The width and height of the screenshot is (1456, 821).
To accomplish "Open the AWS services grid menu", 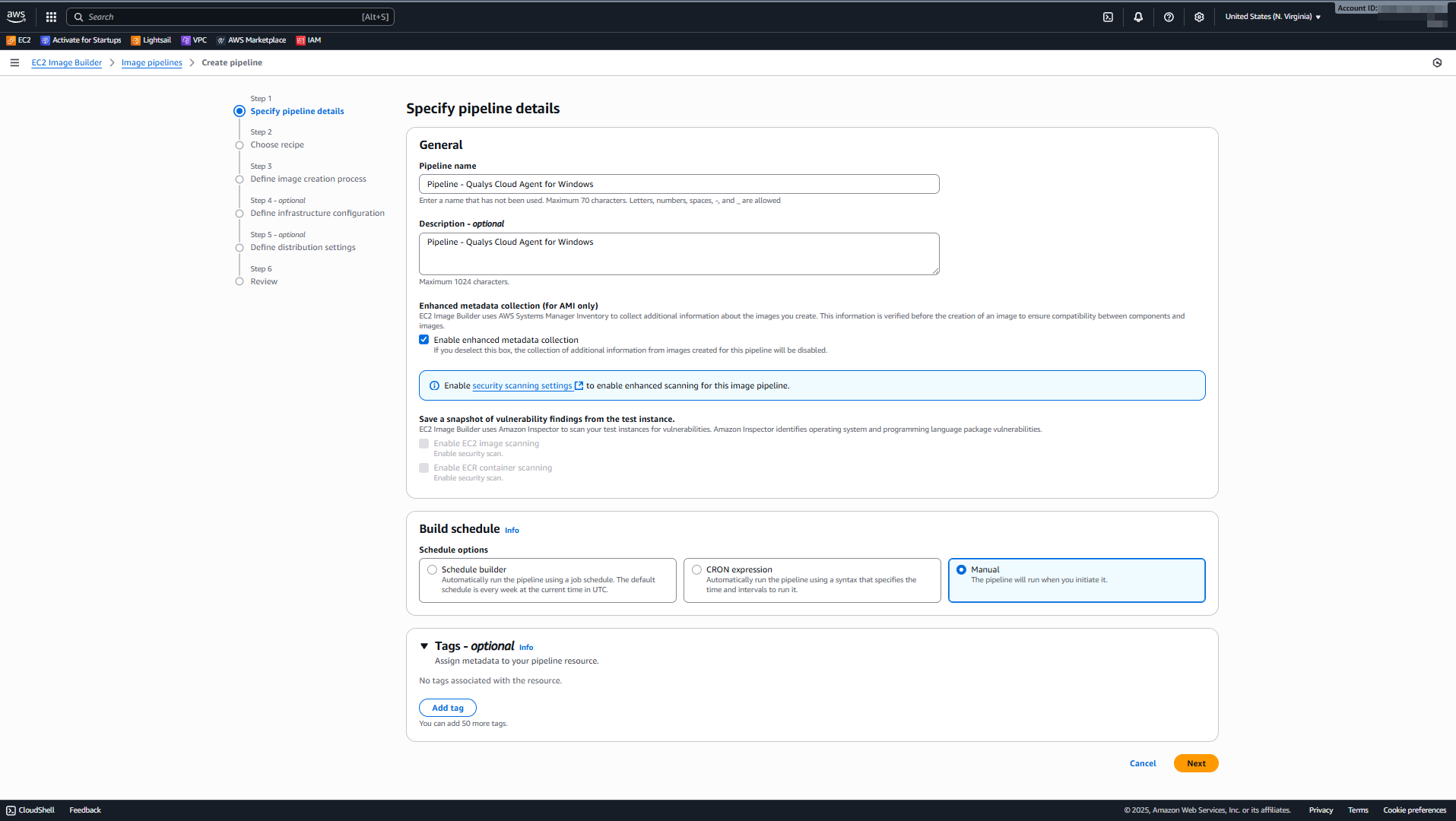I will (x=51, y=17).
